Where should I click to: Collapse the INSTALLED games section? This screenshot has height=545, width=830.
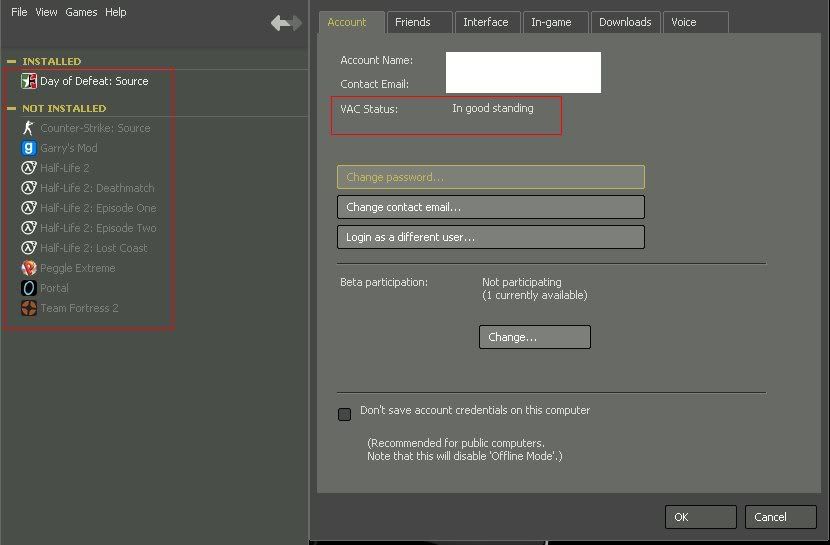click(11, 61)
